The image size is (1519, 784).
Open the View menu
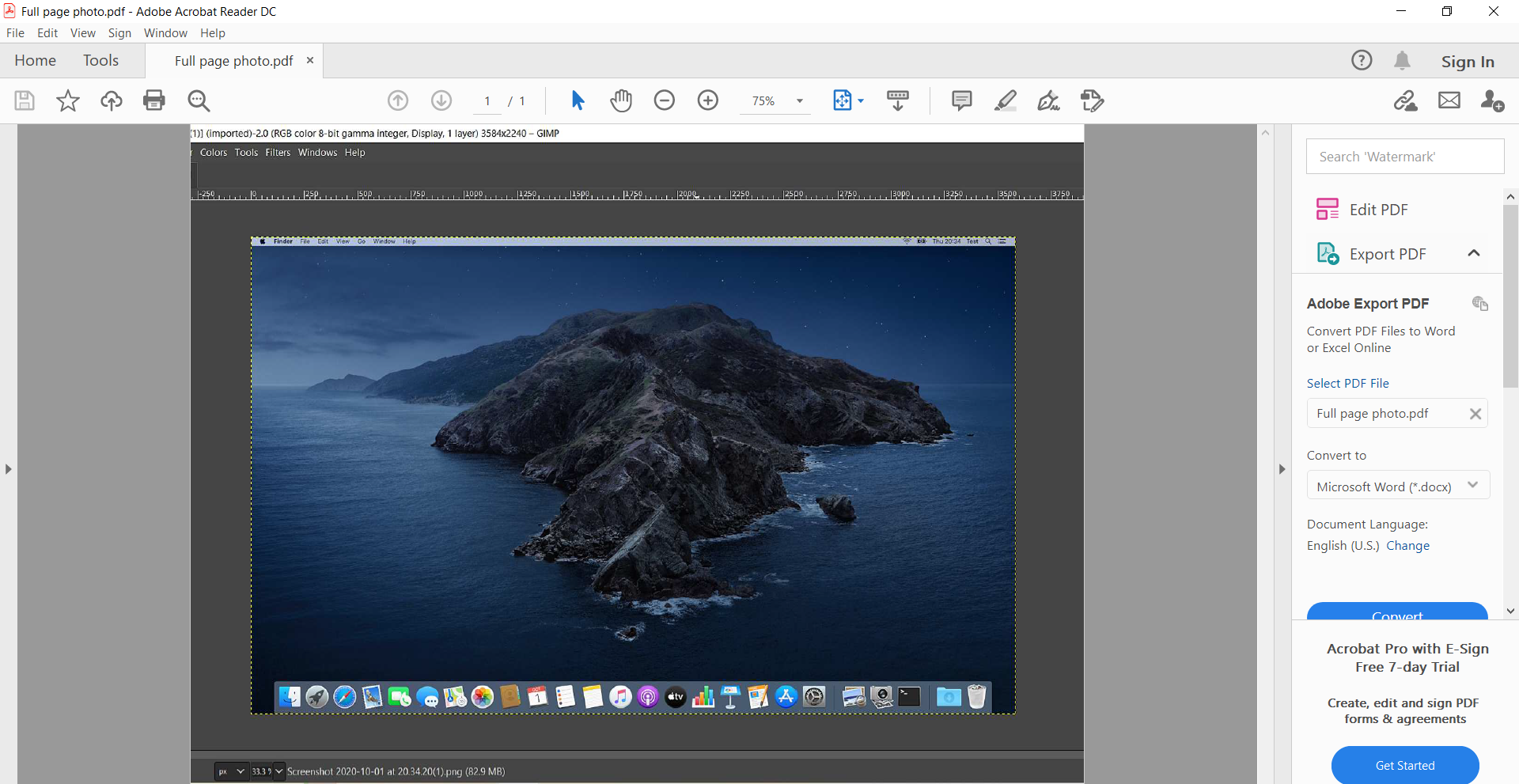tap(82, 33)
